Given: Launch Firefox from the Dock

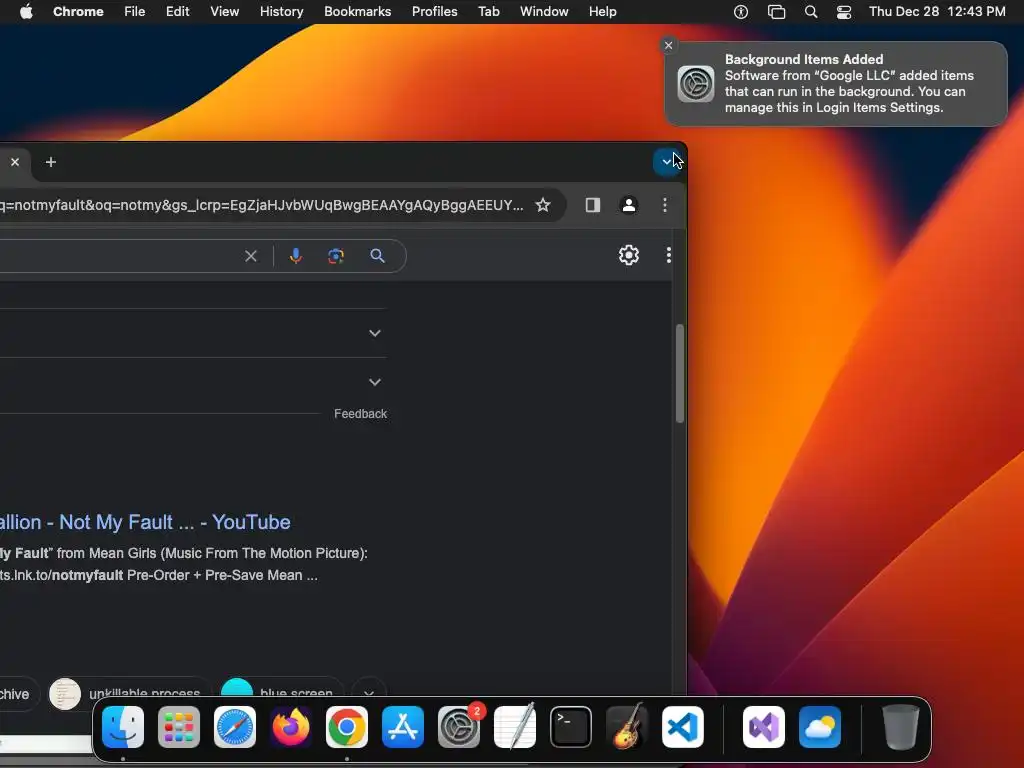Looking at the screenshot, I should [291, 727].
